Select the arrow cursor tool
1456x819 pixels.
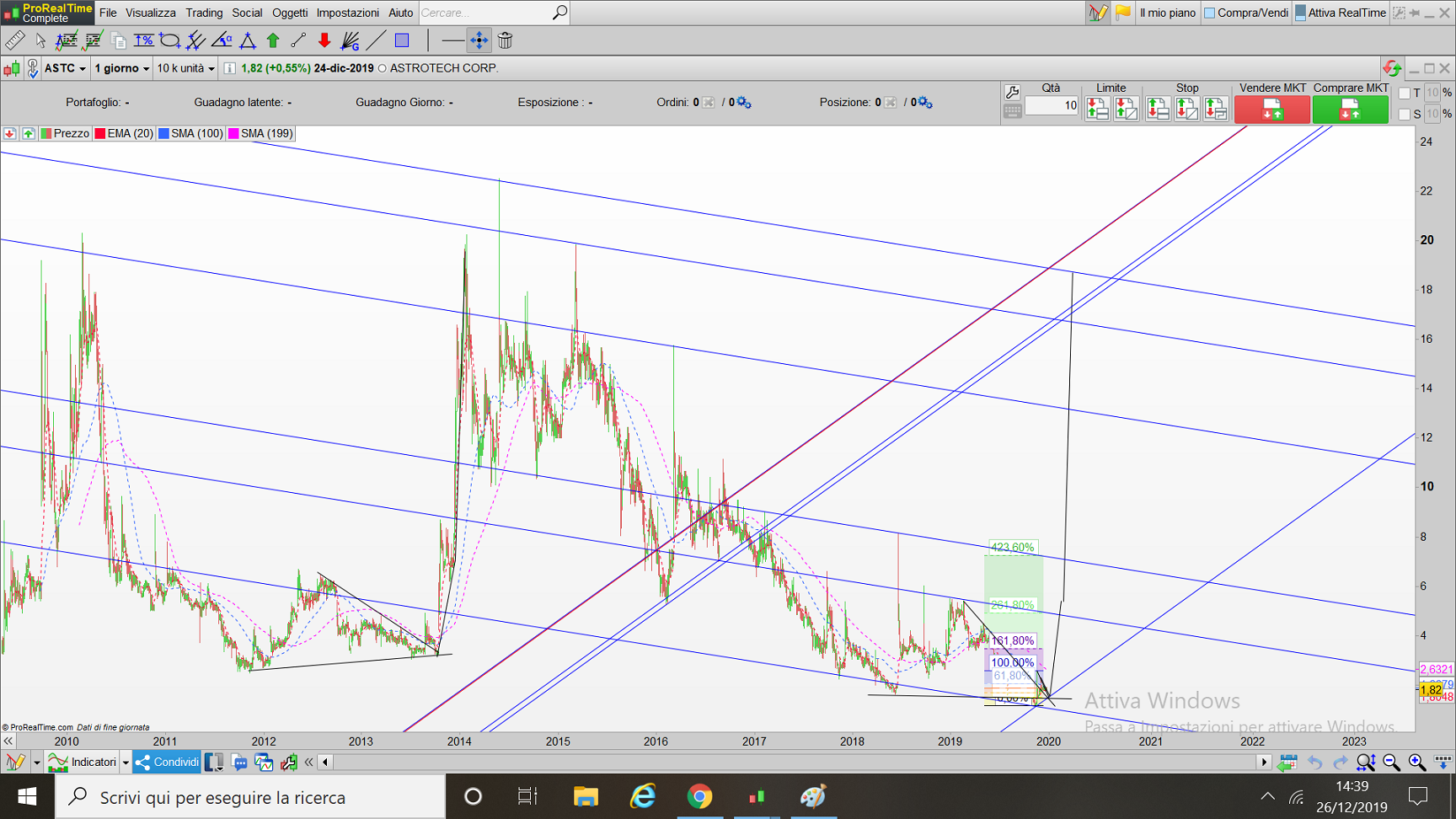pos(40,40)
